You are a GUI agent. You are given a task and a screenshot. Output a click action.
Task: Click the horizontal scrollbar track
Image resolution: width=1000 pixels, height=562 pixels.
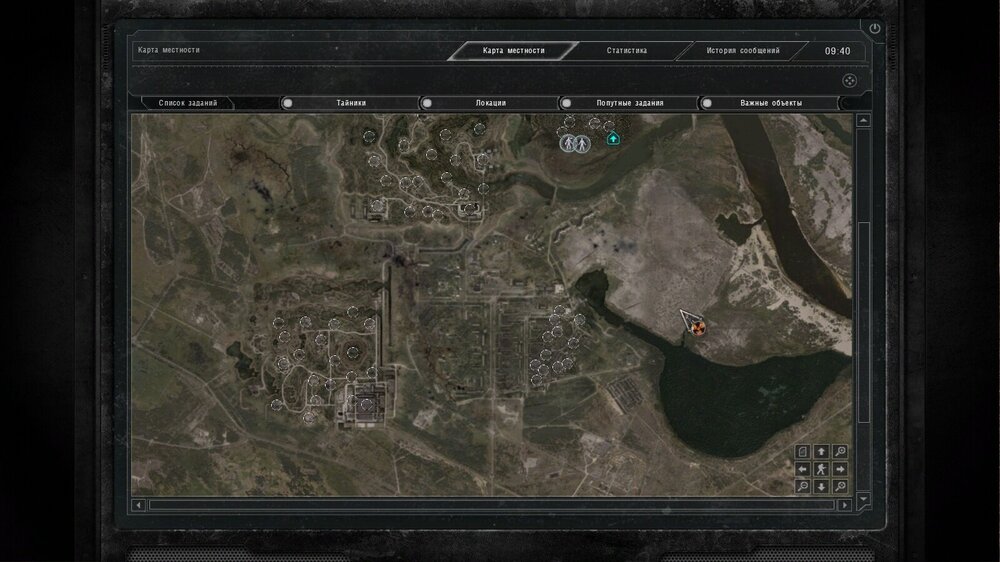tap(491, 505)
